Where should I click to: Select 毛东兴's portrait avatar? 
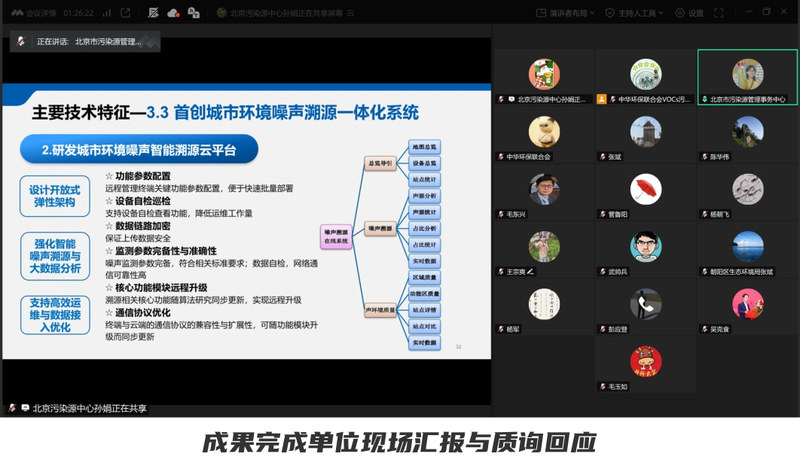(544, 189)
